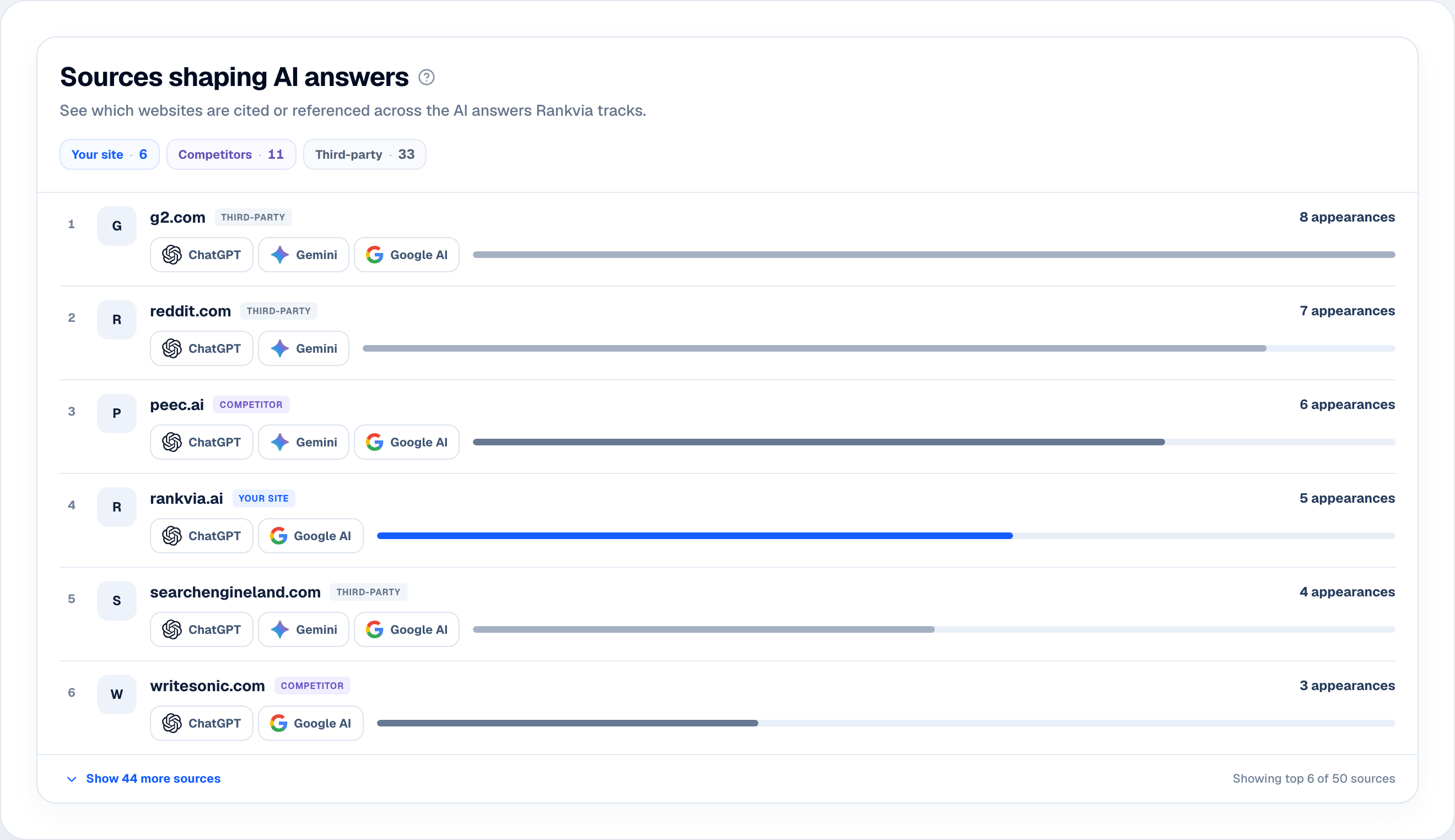Open the searchengineland.com source name
This screenshot has width=1455, height=840.
click(x=235, y=593)
